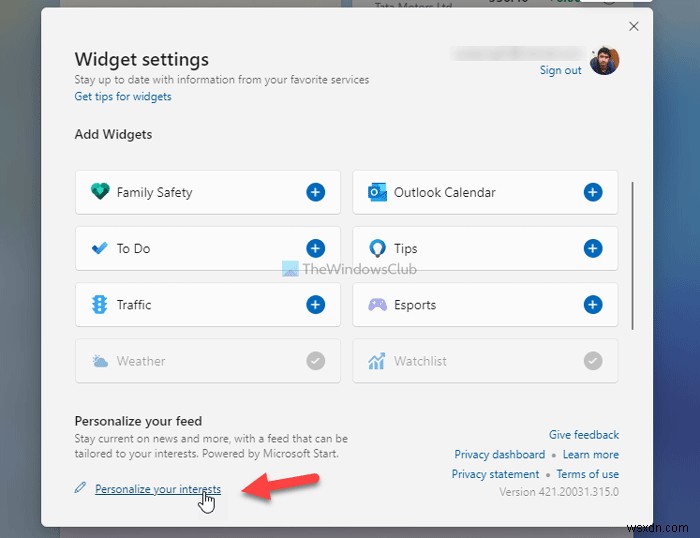The height and width of the screenshot is (538, 700).
Task: Click the pencil icon beside Personalize
Action: click(x=81, y=489)
